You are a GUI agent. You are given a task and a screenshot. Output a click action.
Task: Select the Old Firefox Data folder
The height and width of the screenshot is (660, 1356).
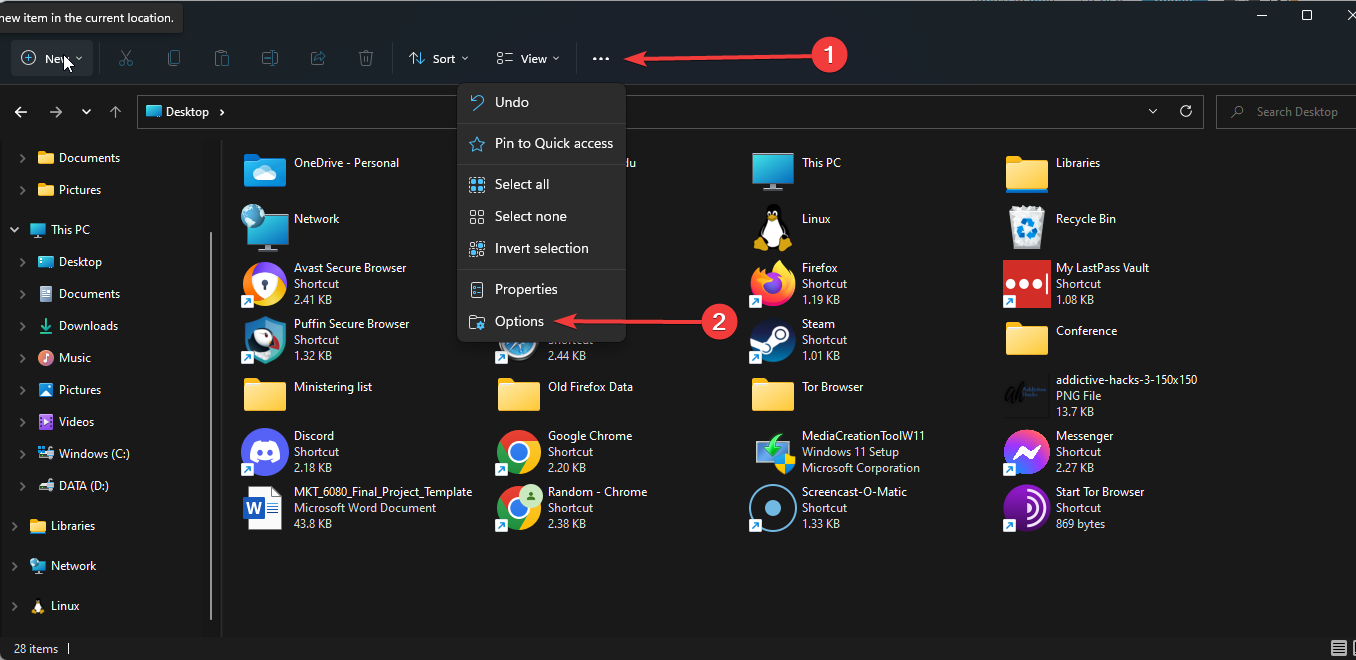[566, 394]
